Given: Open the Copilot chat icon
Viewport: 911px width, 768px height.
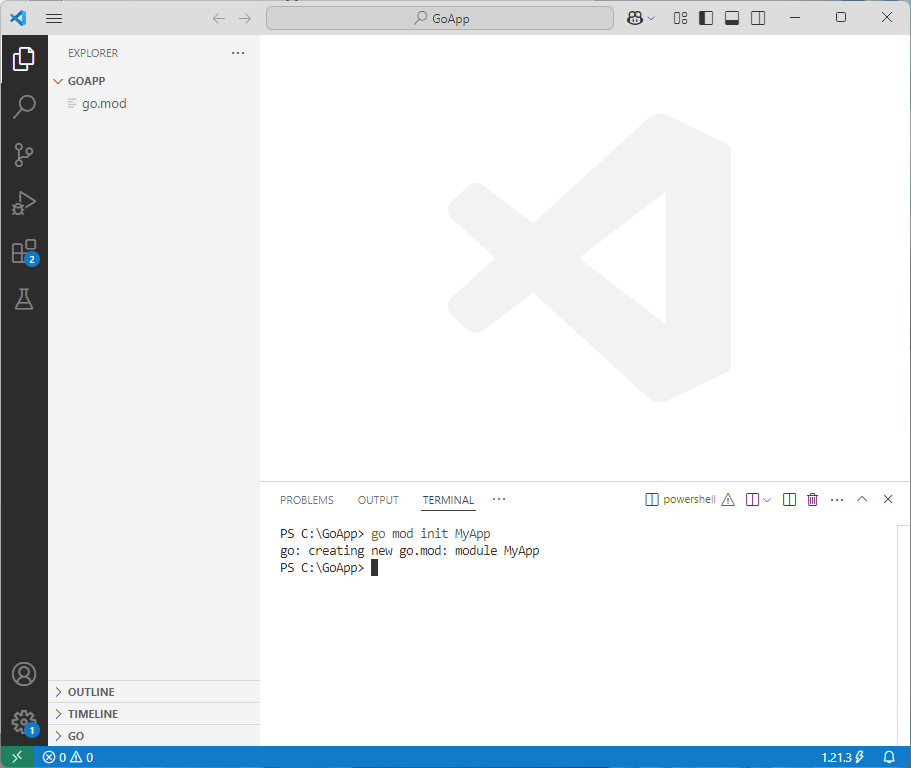Looking at the screenshot, I should (634, 19).
